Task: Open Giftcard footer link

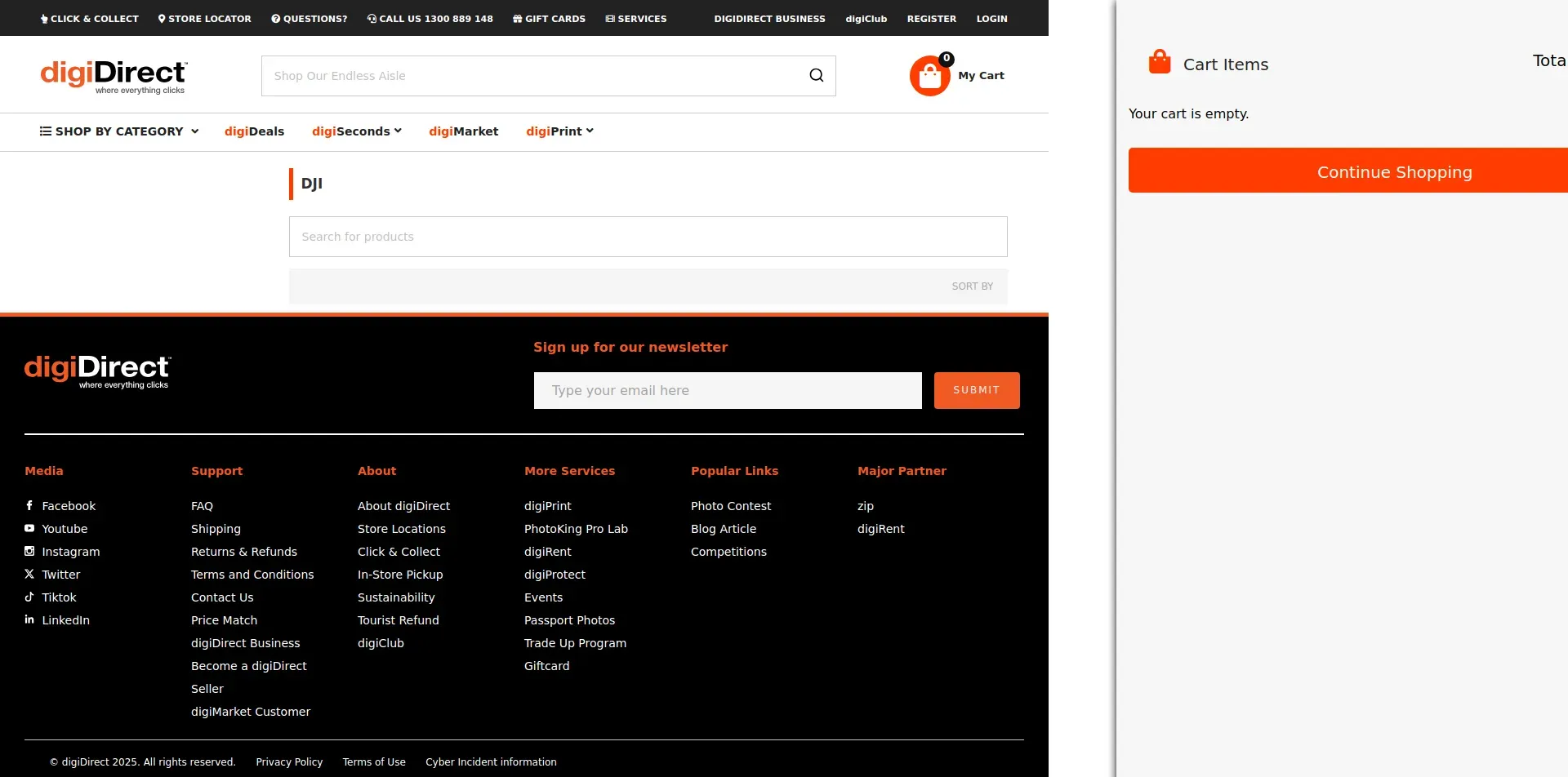Action: [546, 666]
